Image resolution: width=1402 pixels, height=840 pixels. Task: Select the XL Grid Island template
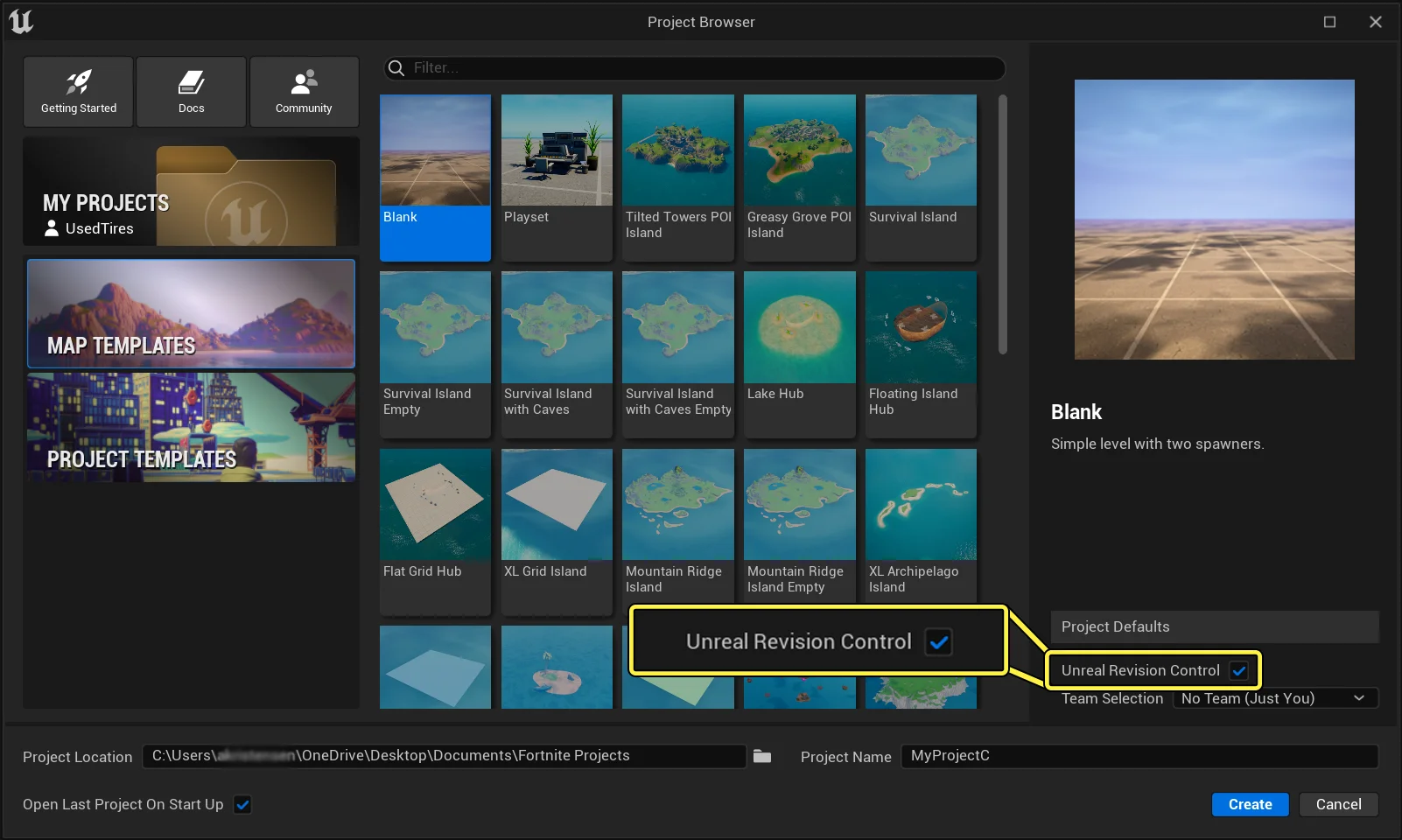[x=557, y=532]
